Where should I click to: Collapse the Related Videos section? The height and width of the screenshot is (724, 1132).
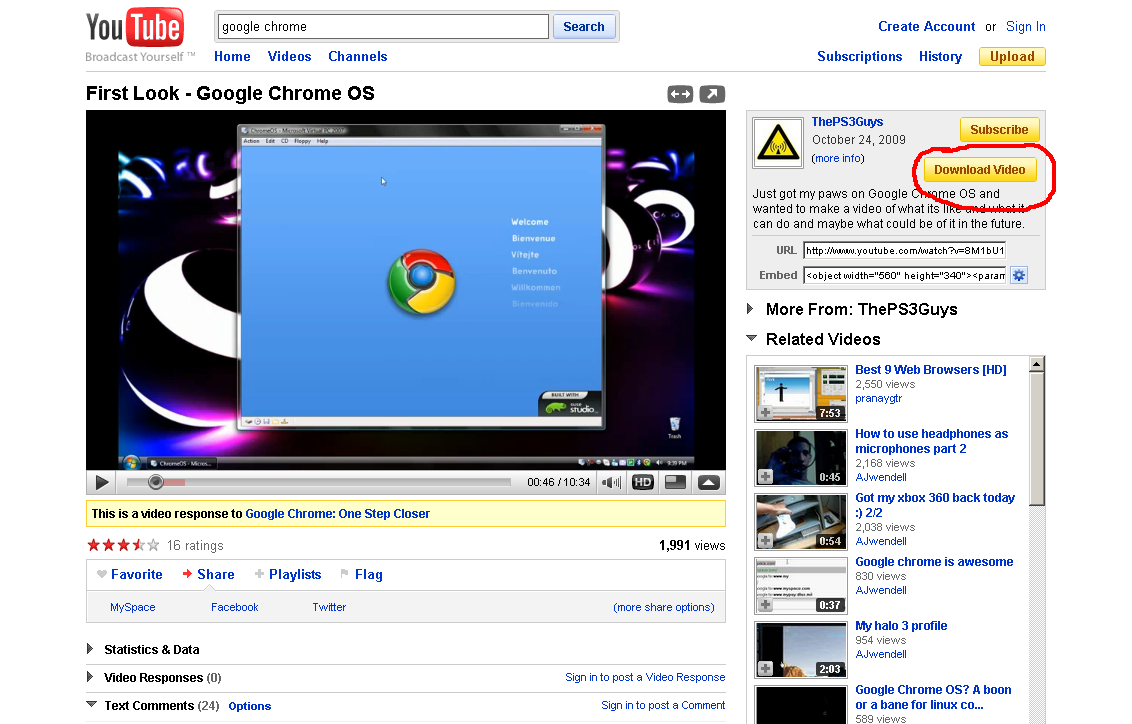tap(752, 338)
